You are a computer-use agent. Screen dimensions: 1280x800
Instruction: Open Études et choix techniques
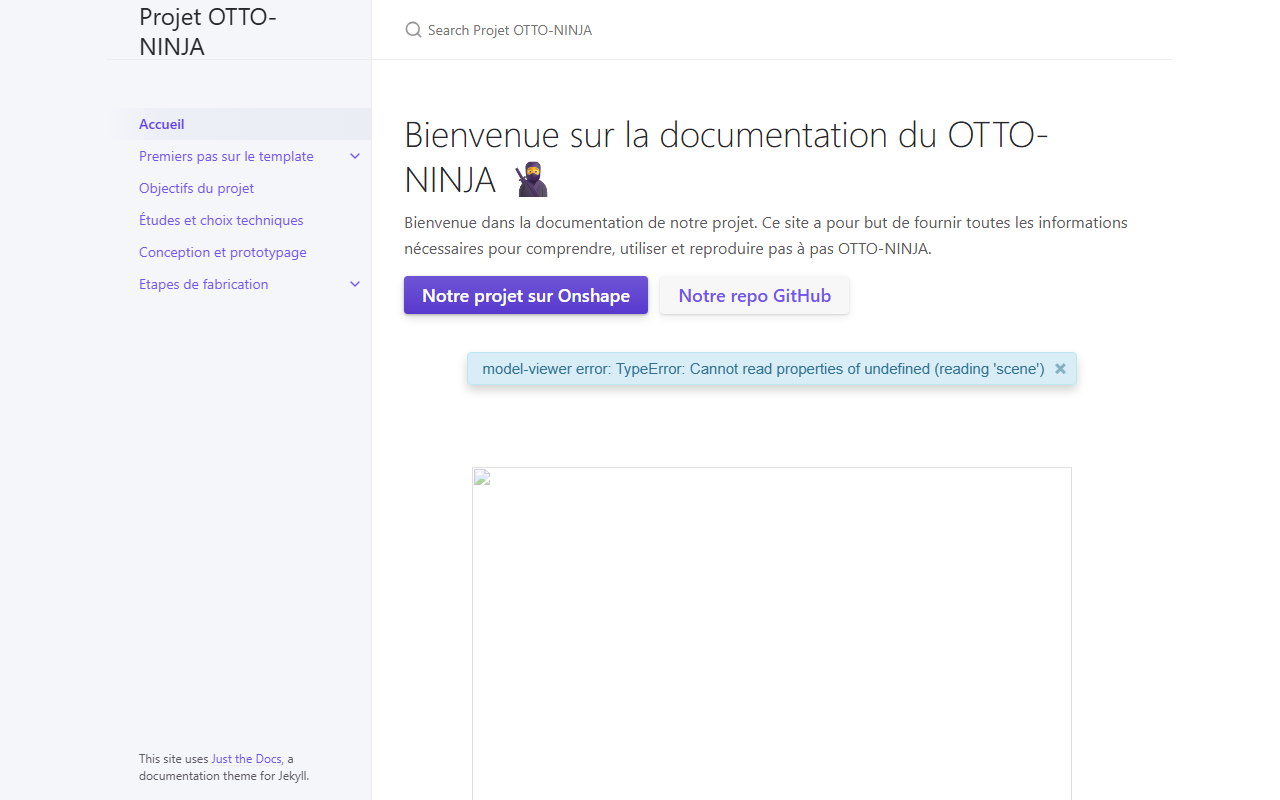click(221, 220)
